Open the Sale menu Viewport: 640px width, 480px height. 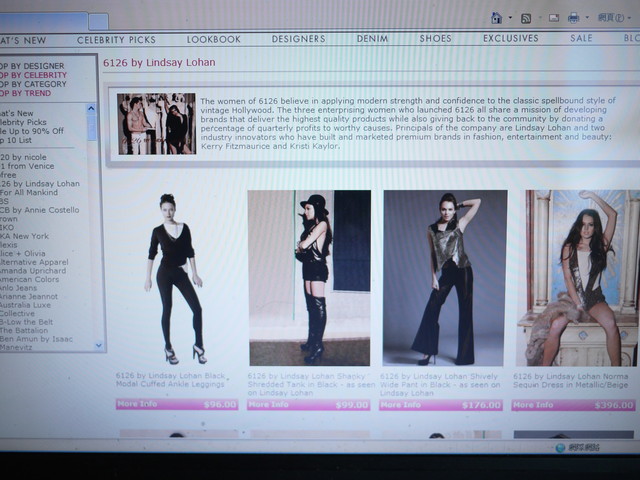(581, 38)
